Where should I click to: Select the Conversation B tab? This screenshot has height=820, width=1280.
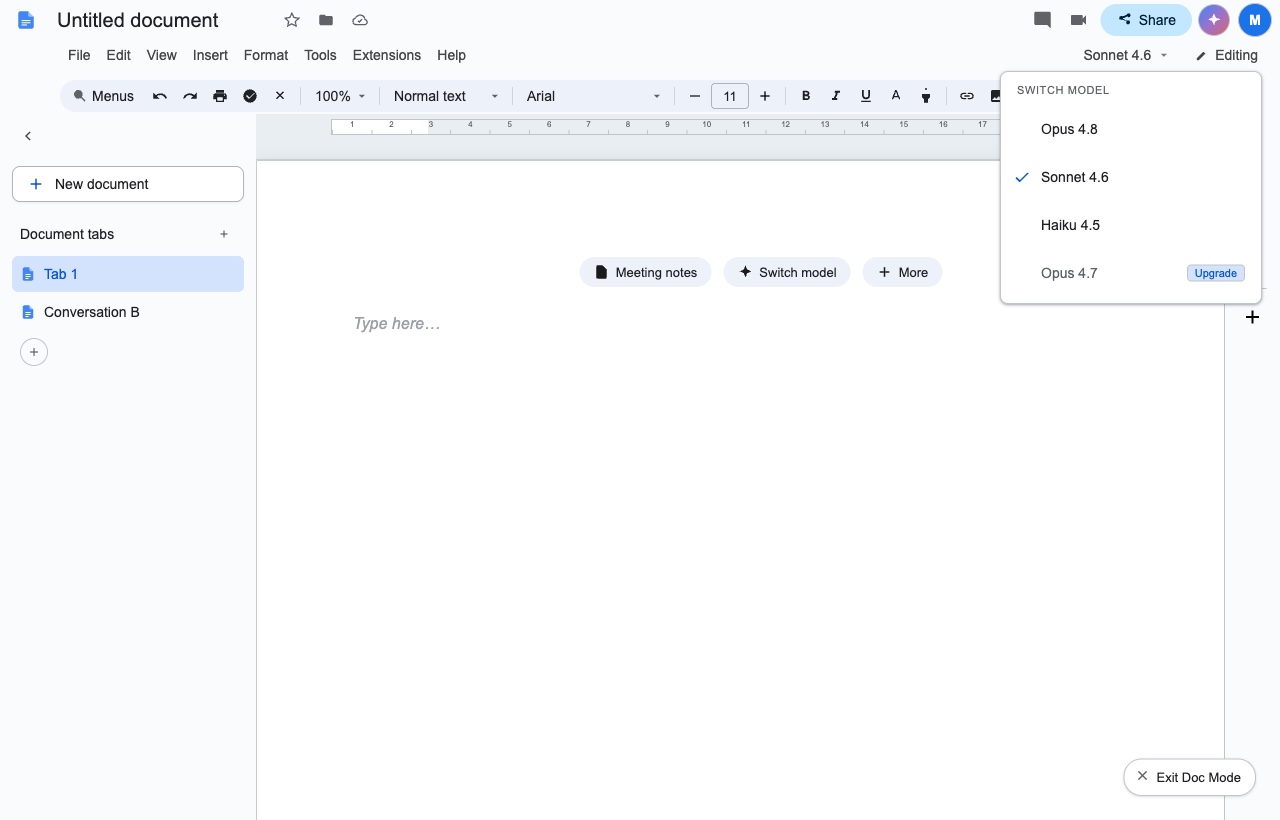click(128, 312)
